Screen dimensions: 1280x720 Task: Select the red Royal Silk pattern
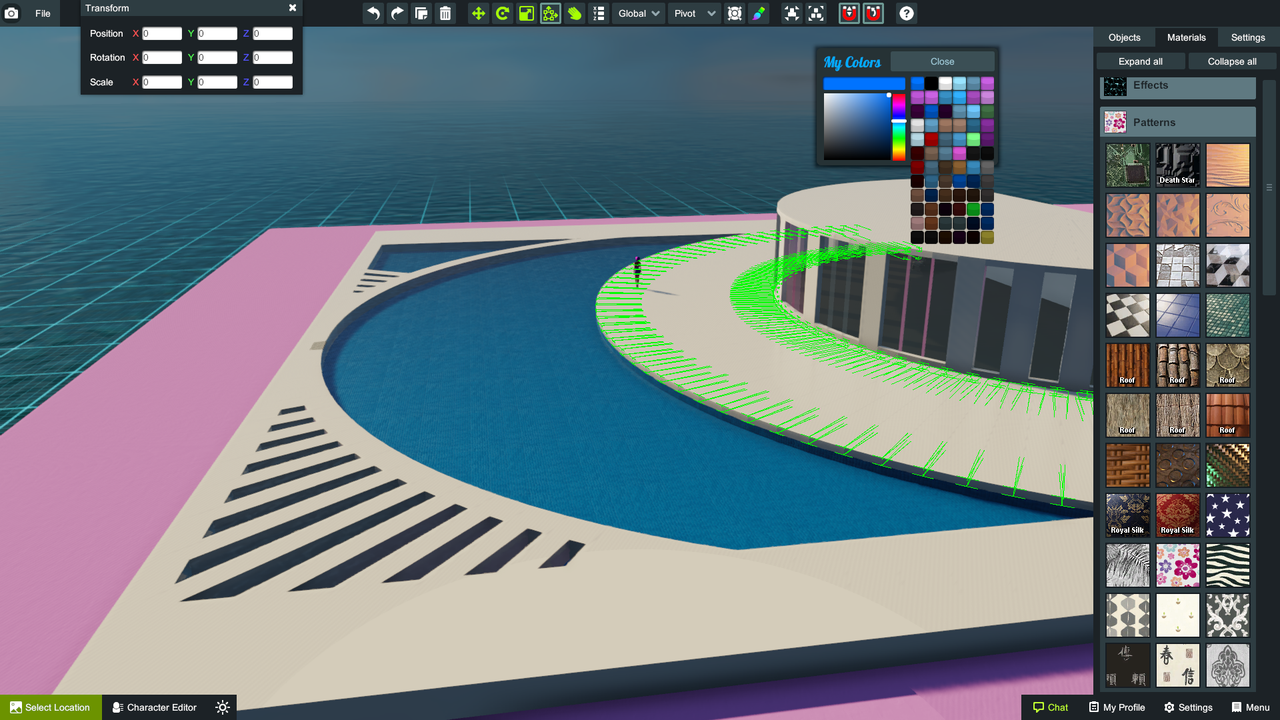pos(1177,515)
